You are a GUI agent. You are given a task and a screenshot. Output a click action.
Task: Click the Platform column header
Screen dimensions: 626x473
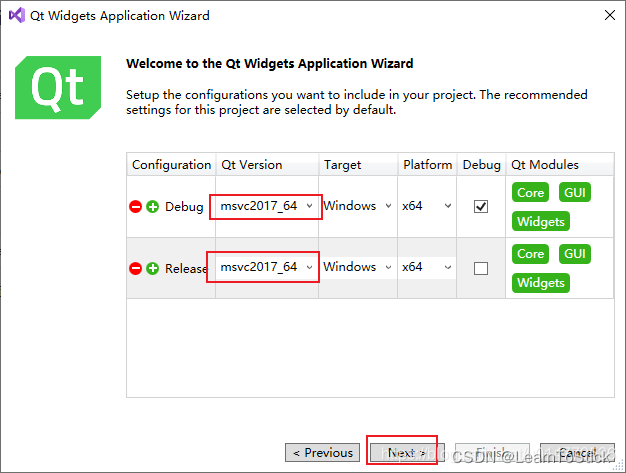(x=427, y=164)
